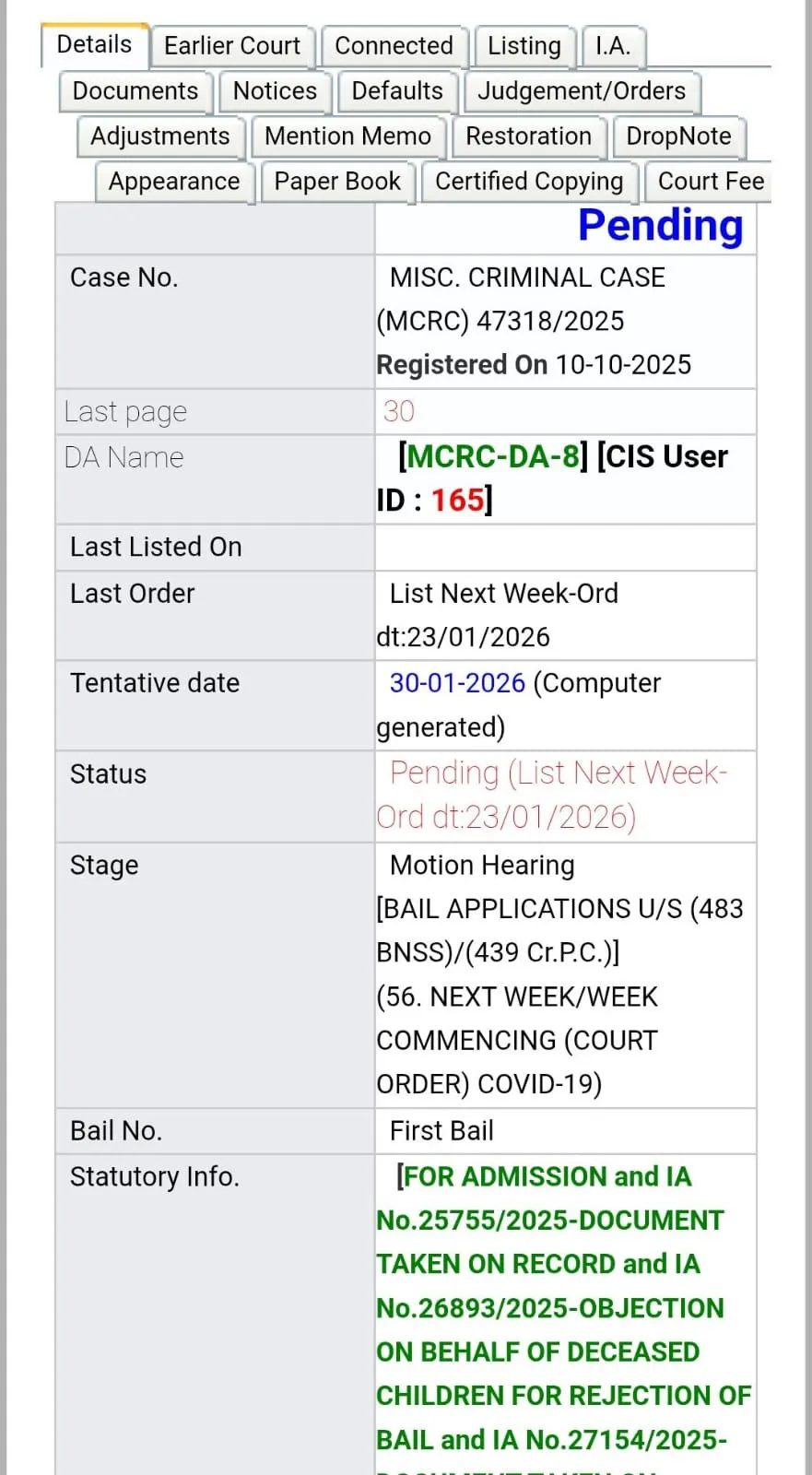Click the blue Pending status heading
The image size is (812, 1475).
click(x=660, y=226)
